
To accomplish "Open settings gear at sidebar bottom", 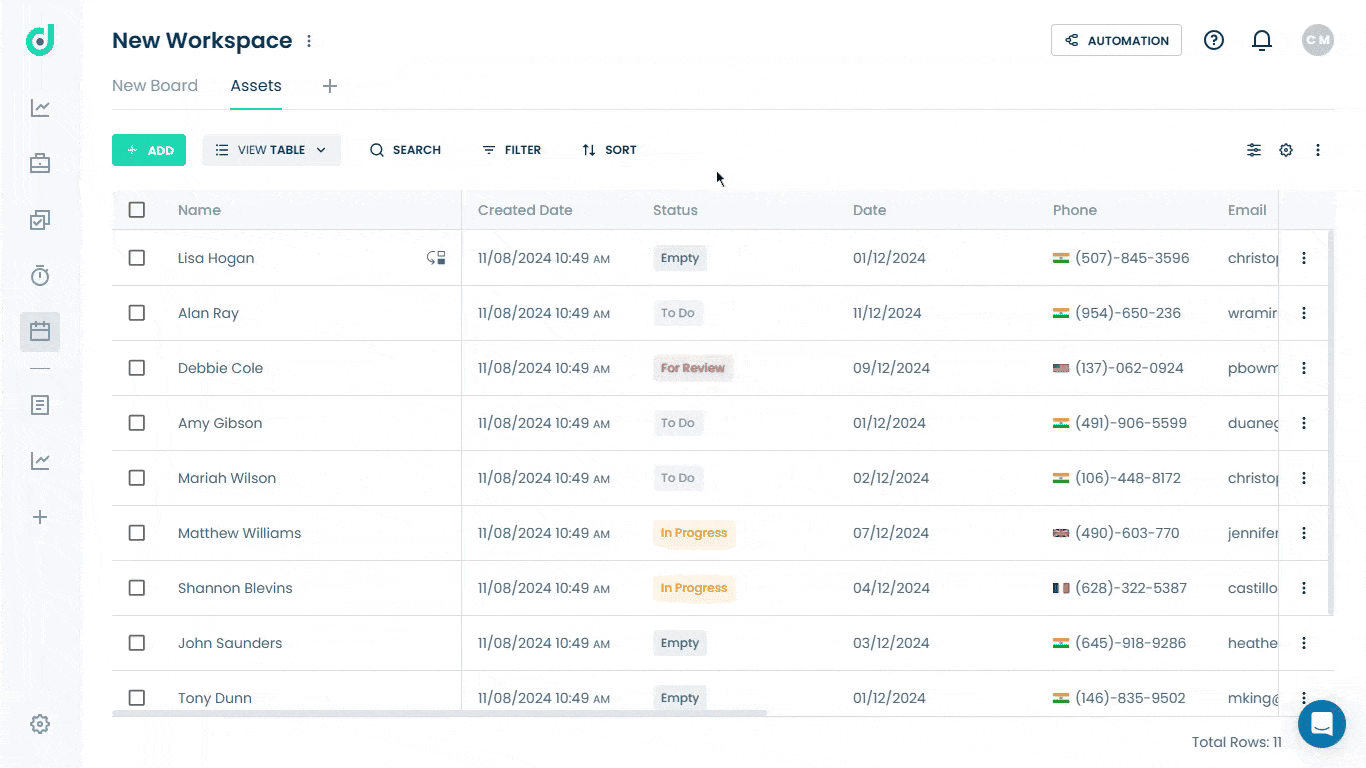I will pos(40,724).
